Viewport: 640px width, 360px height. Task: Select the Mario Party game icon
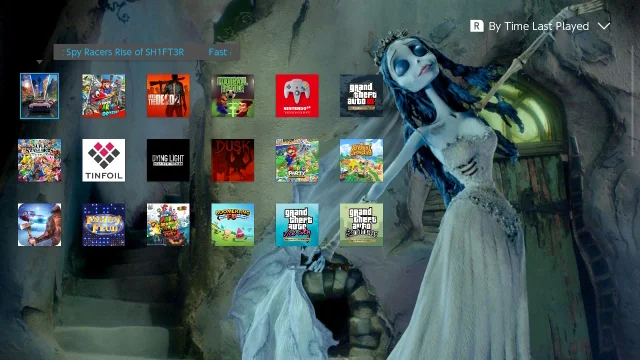point(297,160)
